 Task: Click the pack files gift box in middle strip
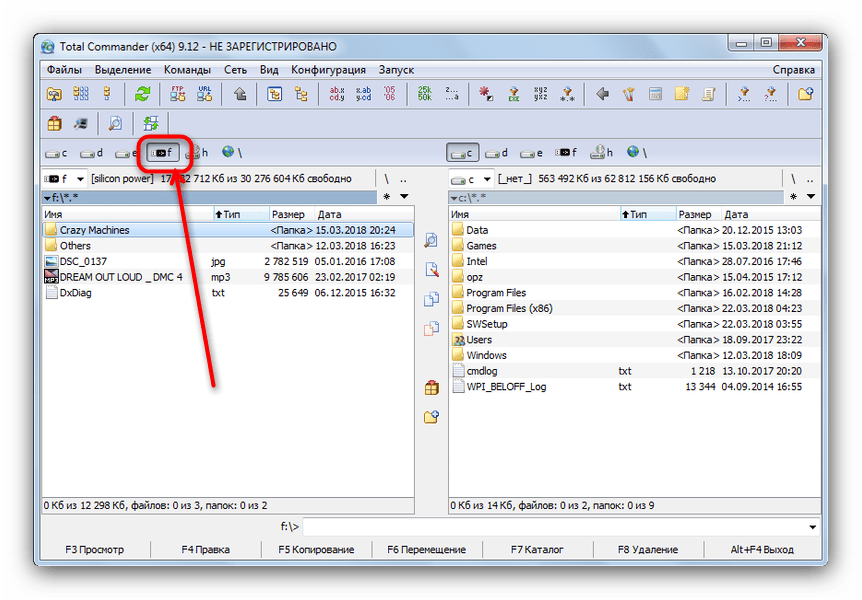coord(432,388)
